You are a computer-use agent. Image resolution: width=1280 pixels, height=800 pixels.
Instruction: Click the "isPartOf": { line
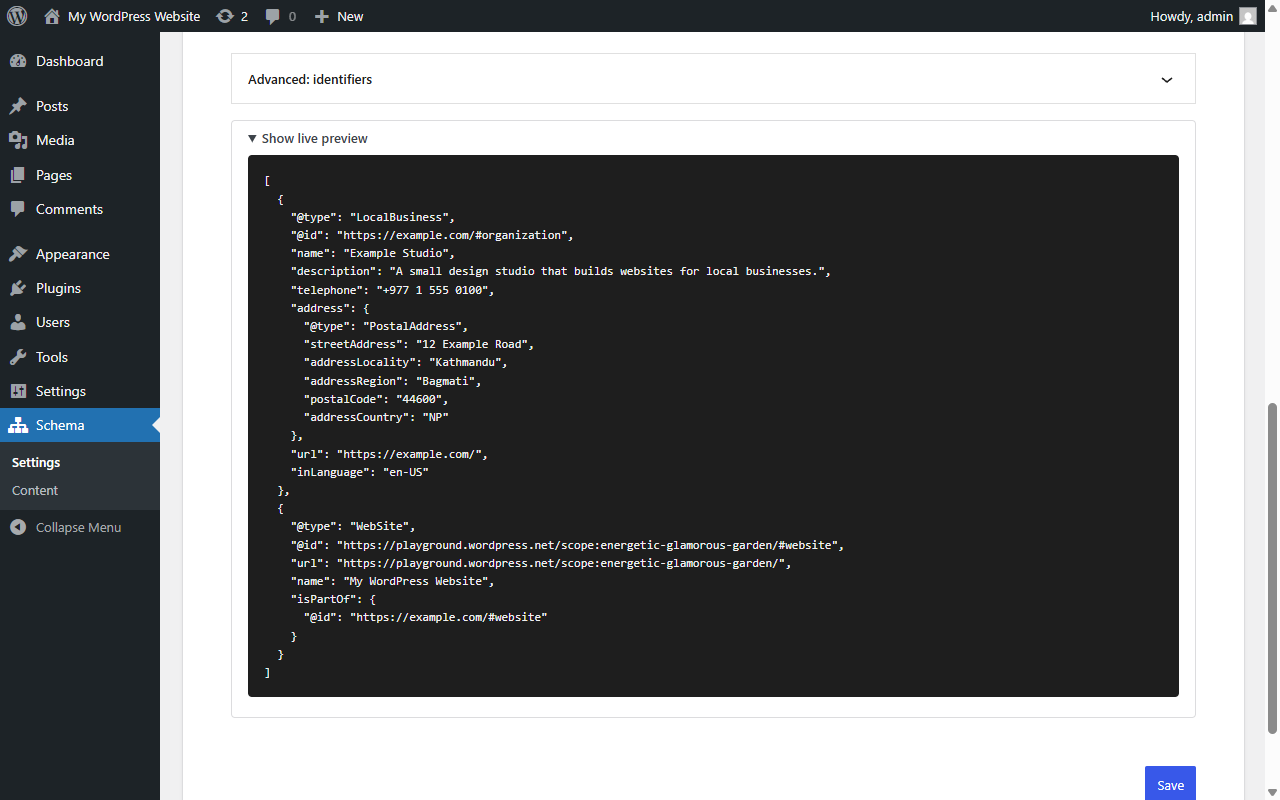click(333, 599)
